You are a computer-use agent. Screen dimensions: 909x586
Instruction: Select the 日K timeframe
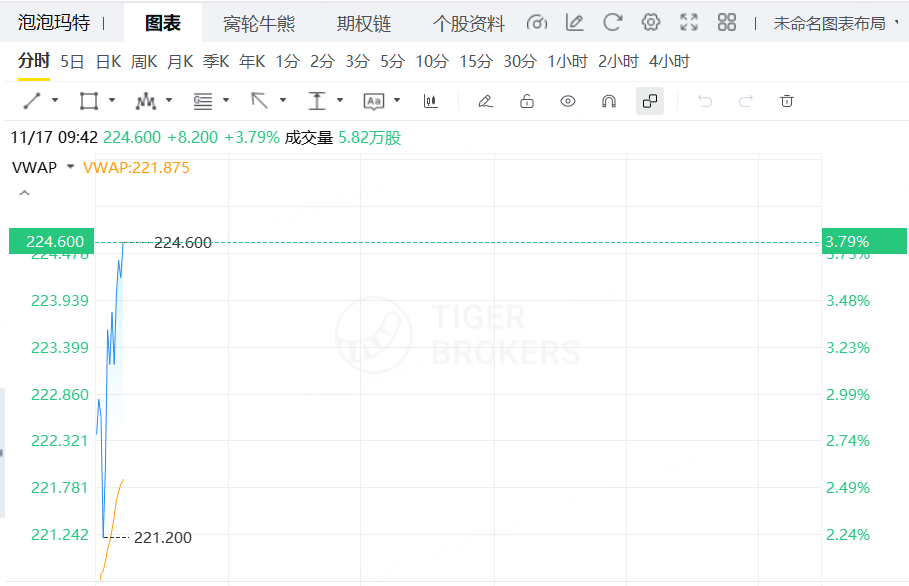click(108, 61)
